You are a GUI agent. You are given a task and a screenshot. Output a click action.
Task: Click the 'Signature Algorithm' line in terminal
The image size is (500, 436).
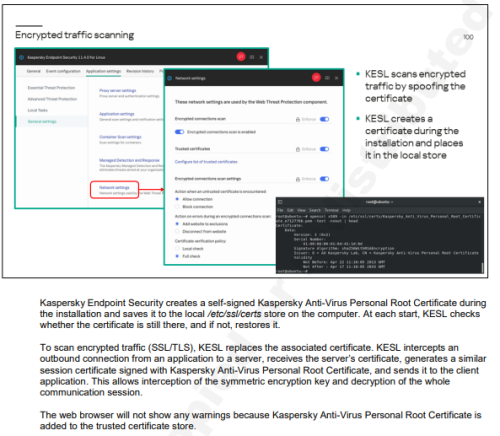click(x=344, y=248)
